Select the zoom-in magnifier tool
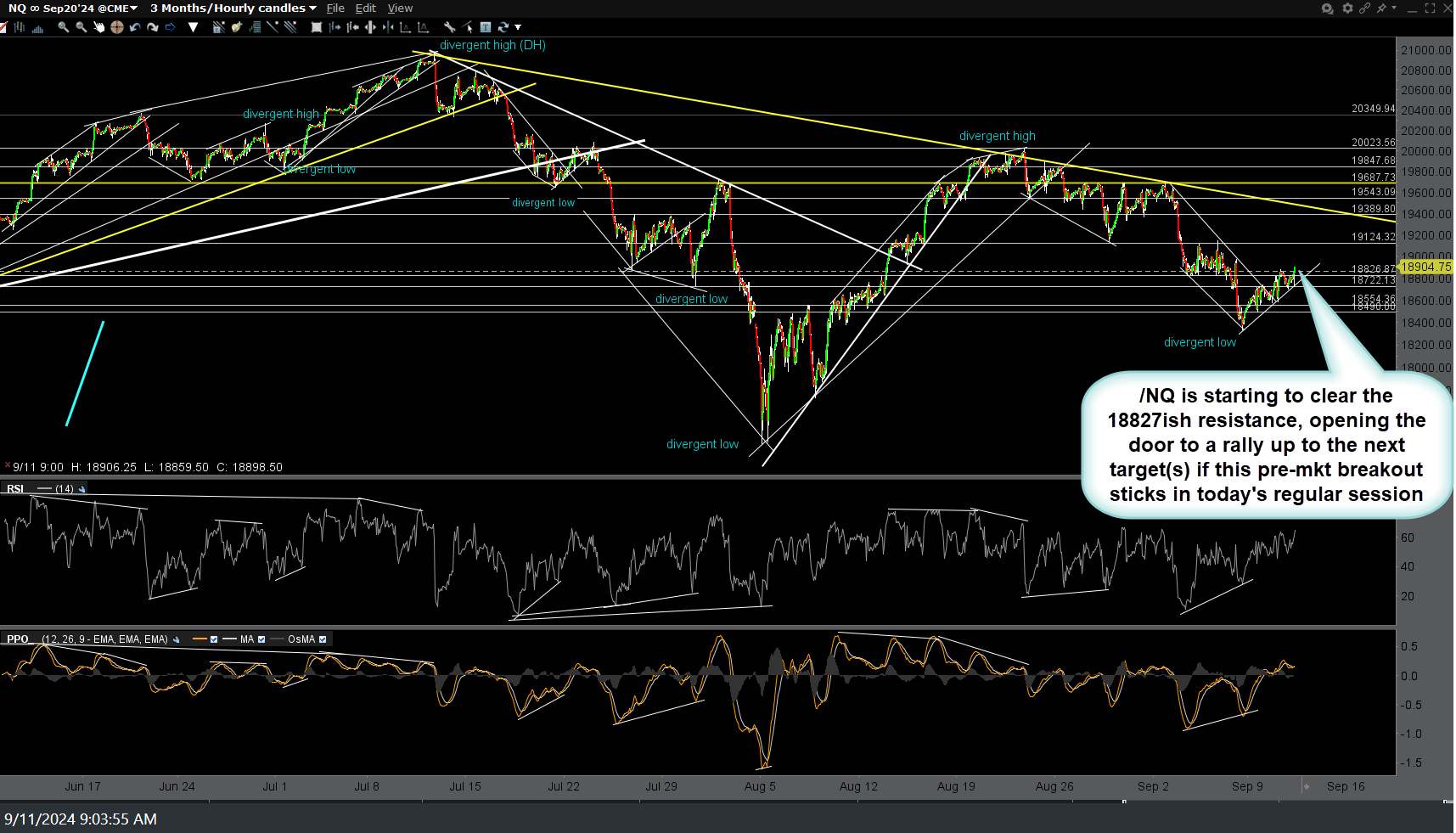The width and height of the screenshot is (1456, 833). pos(63,27)
